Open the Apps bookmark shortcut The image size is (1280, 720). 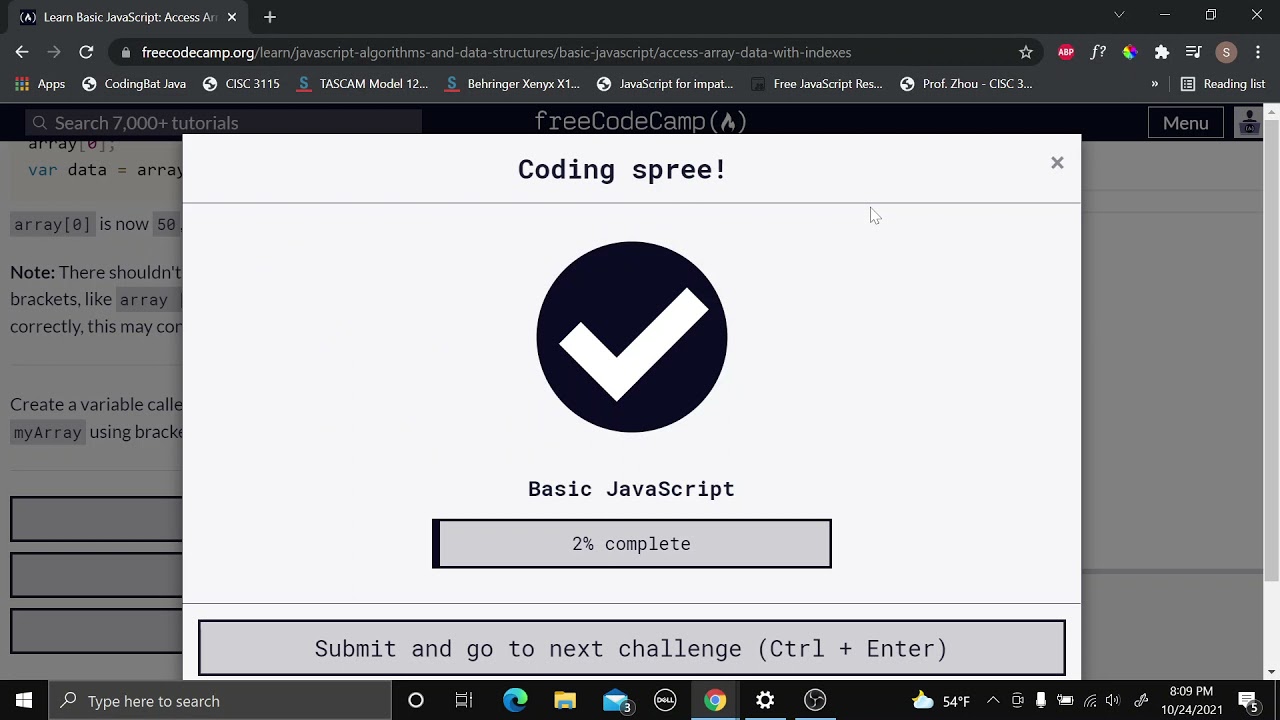click(40, 84)
